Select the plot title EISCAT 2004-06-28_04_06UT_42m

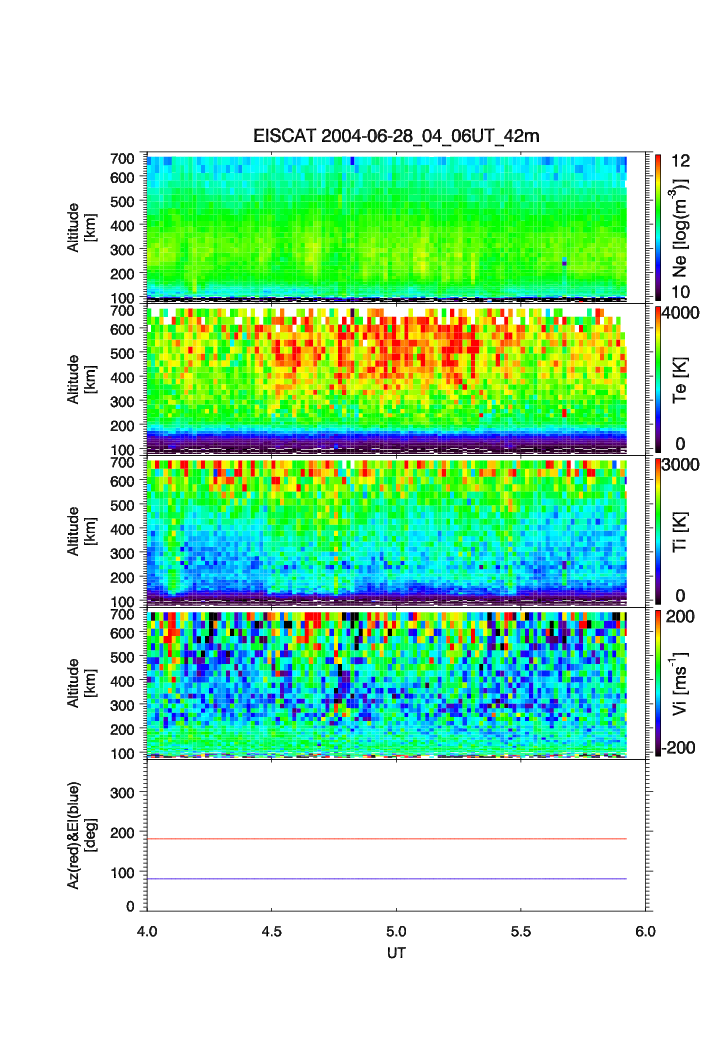coord(396,136)
